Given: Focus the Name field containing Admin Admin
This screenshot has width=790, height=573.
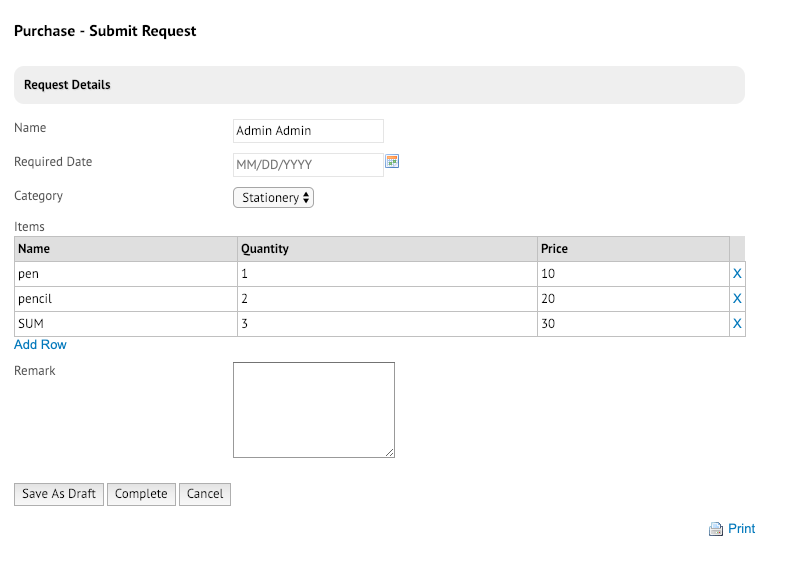Looking at the screenshot, I should [308, 131].
